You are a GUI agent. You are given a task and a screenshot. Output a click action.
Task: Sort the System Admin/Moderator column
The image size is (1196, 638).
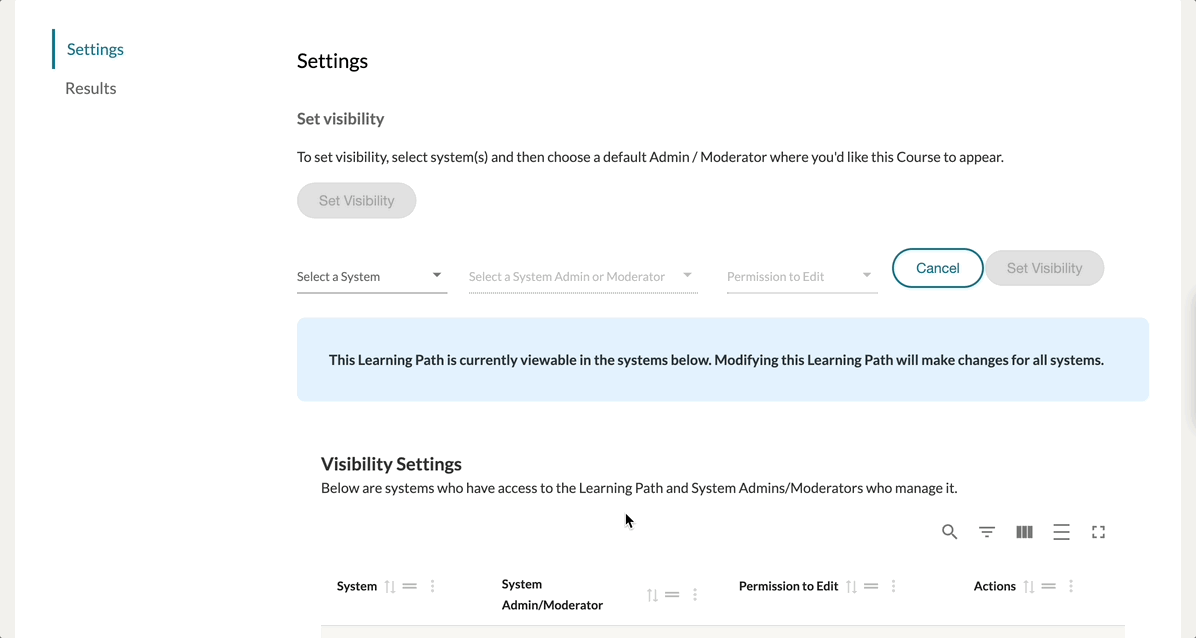coord(652,595)
